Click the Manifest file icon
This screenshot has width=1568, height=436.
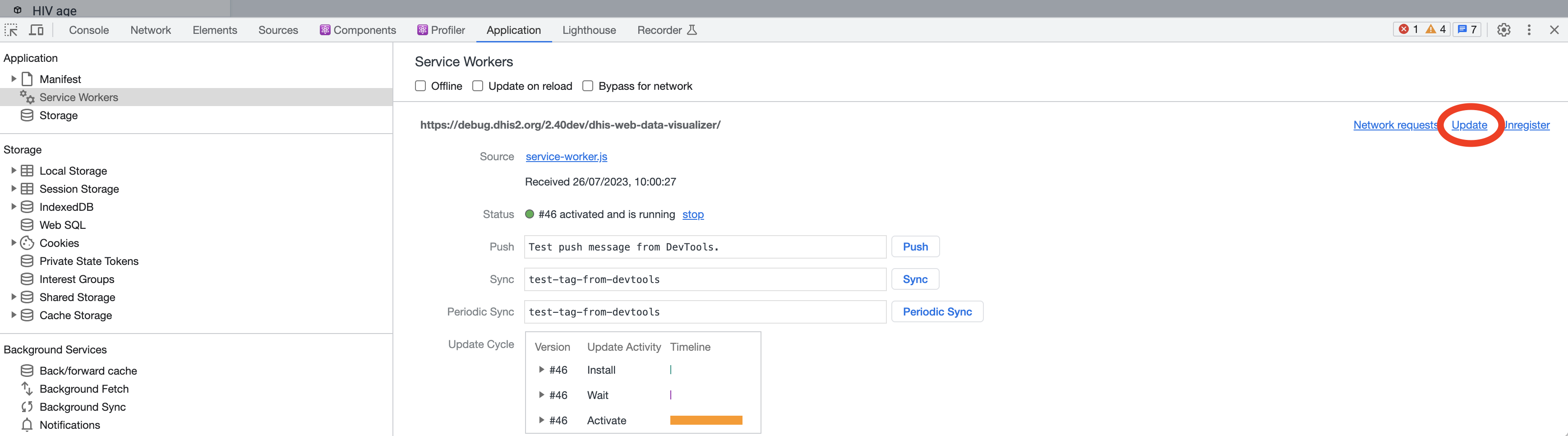pyautogui.click(x=27, y=79)
